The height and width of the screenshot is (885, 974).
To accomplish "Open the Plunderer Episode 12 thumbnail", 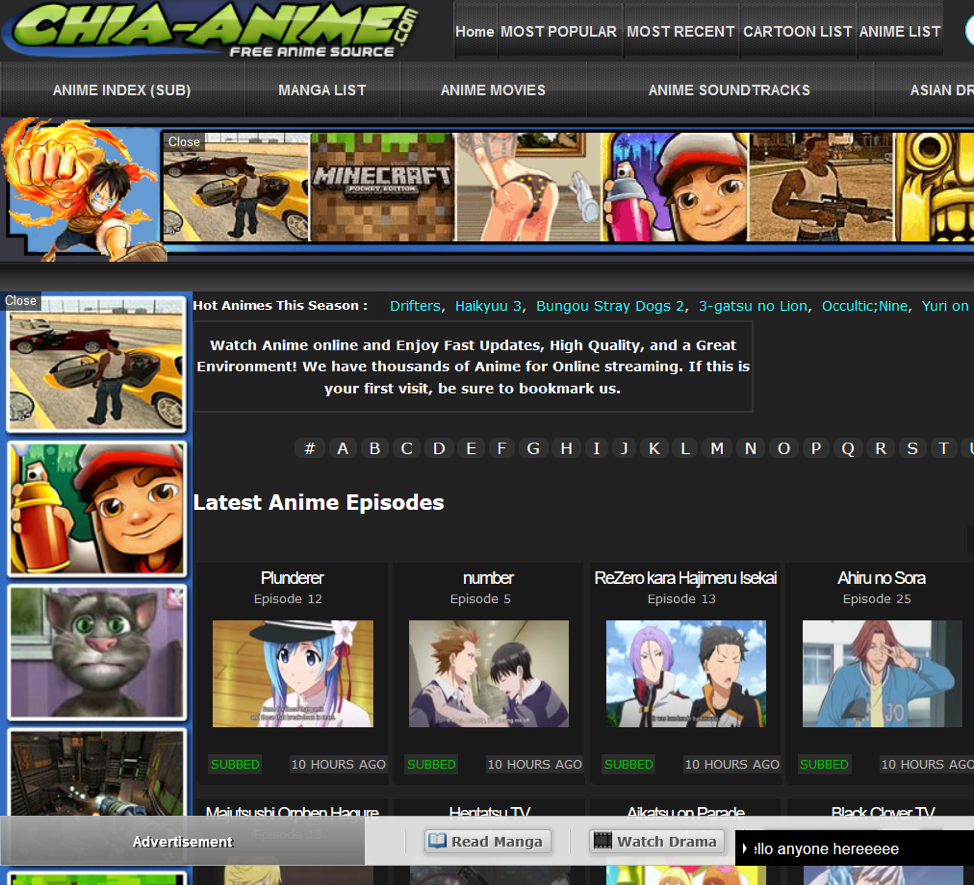I will (292, 673).
